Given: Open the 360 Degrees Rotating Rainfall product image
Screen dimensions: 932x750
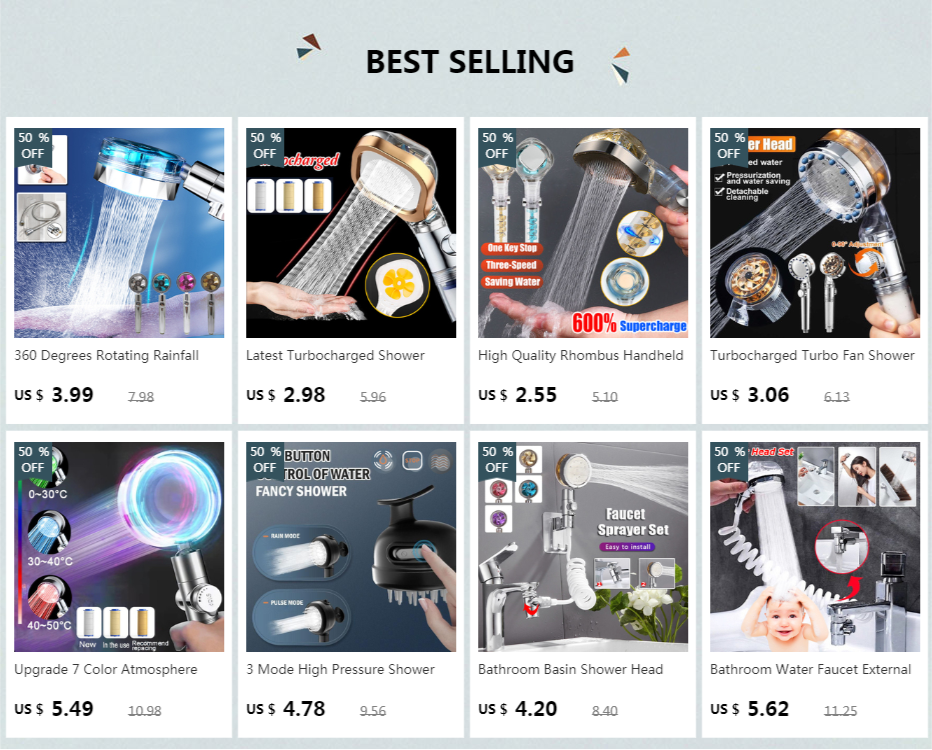Looking at the screenshot, I should [119, 233].
